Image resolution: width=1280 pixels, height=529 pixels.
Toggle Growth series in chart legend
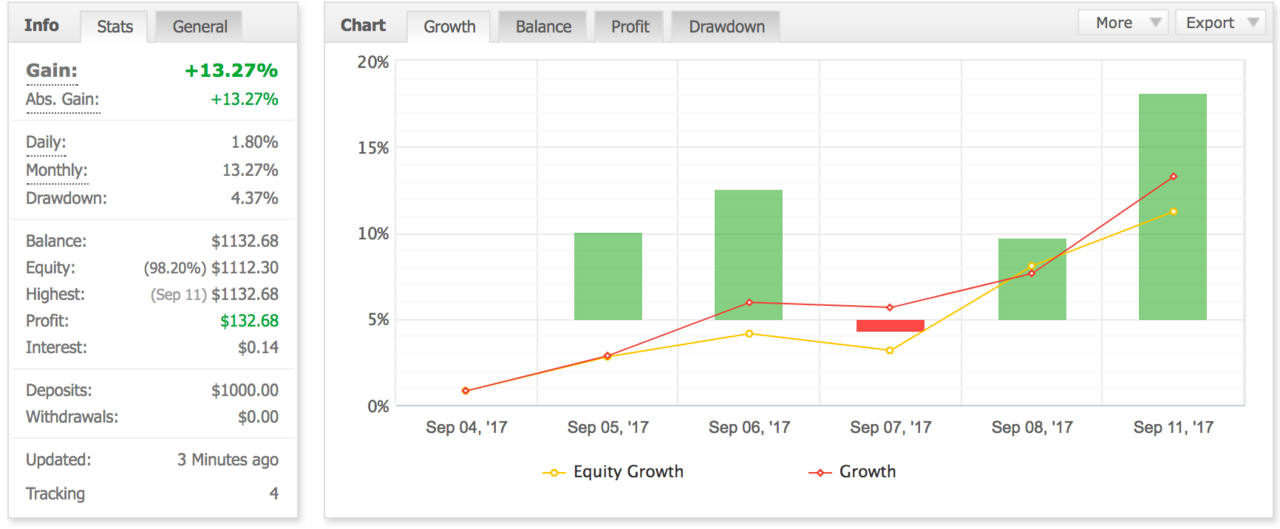tap(852, 472)
